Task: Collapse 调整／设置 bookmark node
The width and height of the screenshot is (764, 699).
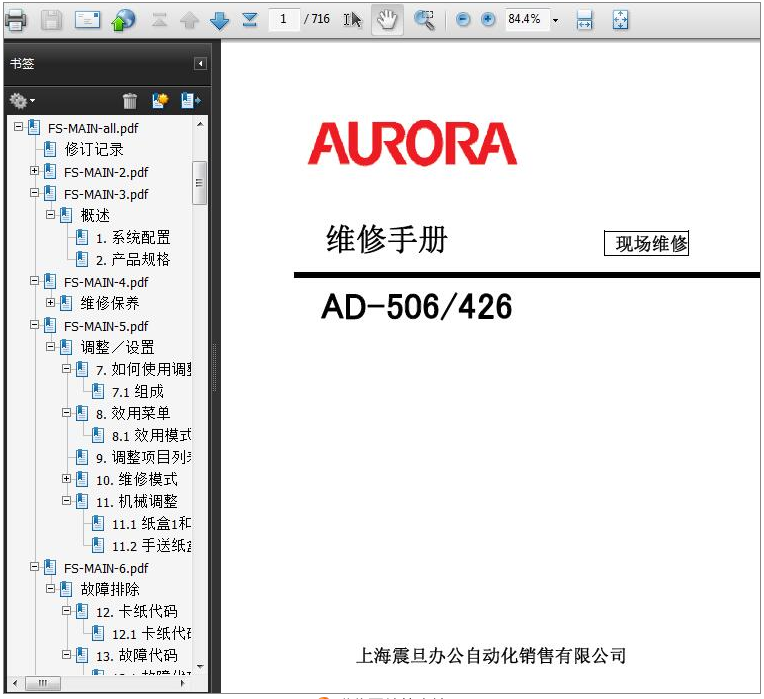Action: pyautogui.click(x=50, y=346)
